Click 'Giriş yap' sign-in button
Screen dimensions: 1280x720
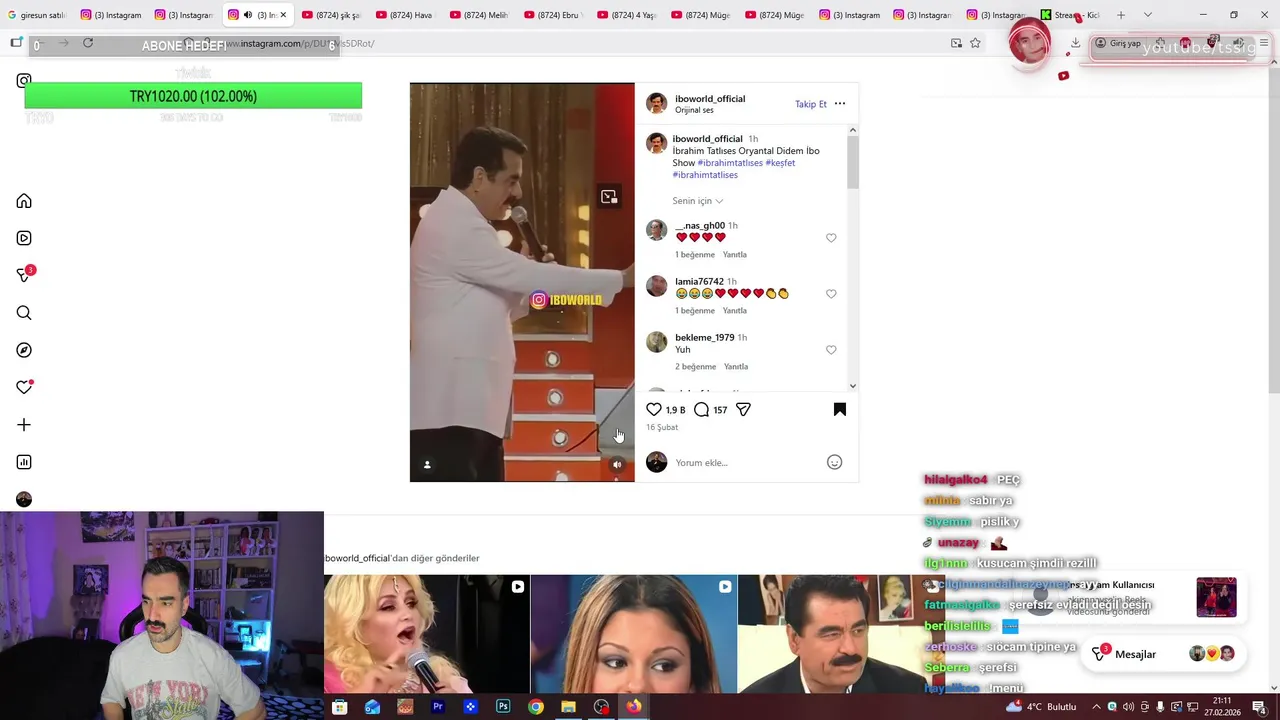[1117, 43]
